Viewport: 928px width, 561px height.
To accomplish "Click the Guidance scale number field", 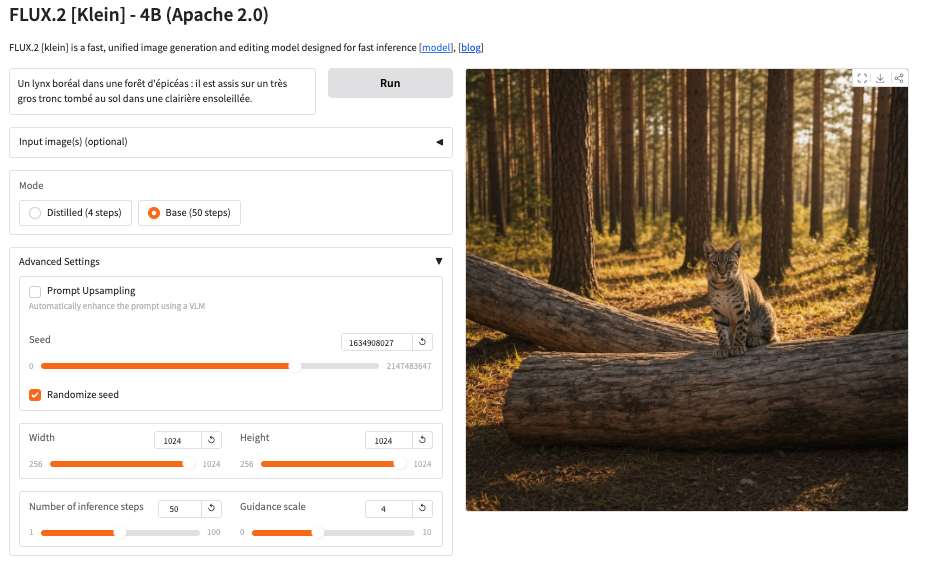I will click(388, 509).
